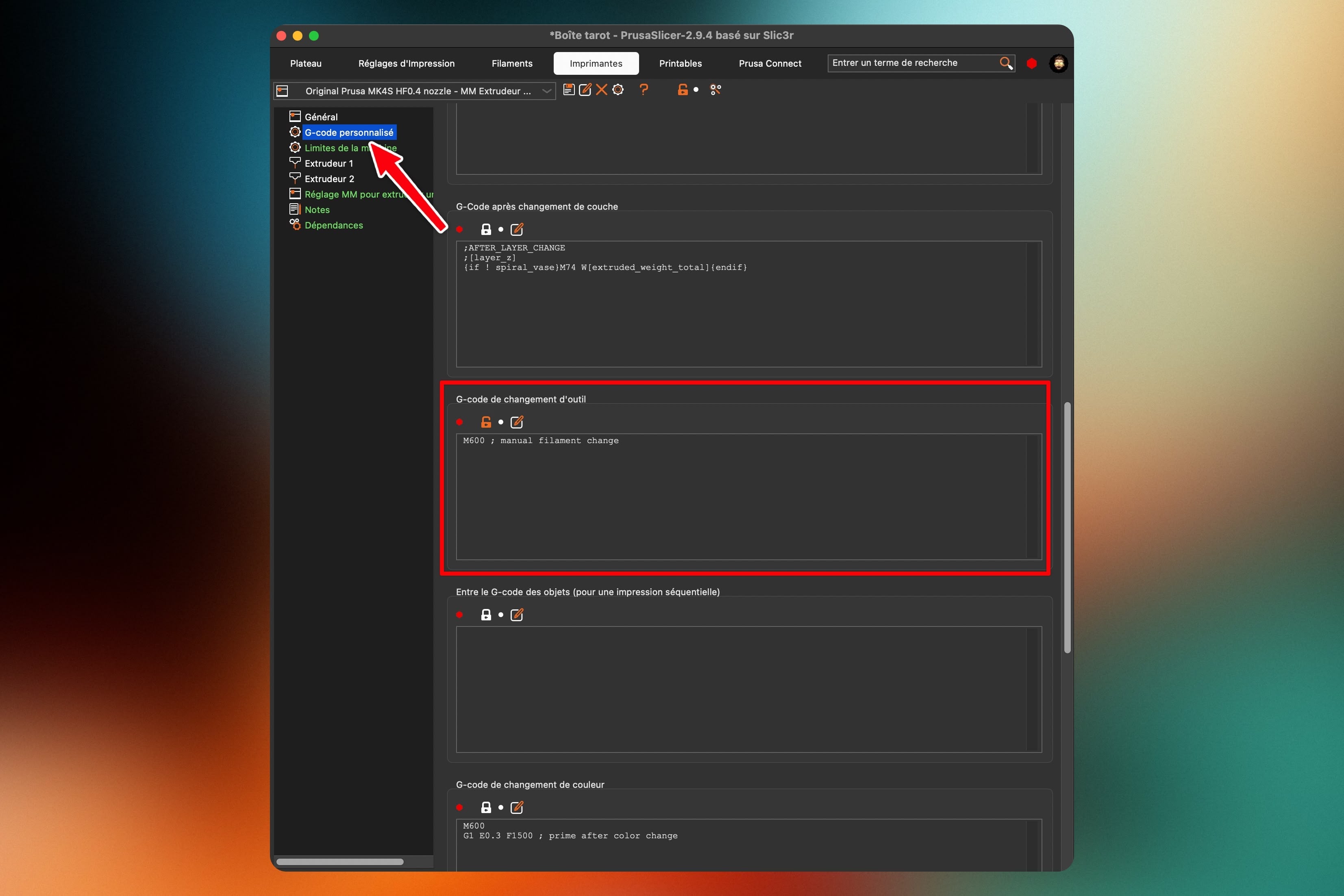
Task: Delete preset with the orange X icon
Action: [602, 90]
